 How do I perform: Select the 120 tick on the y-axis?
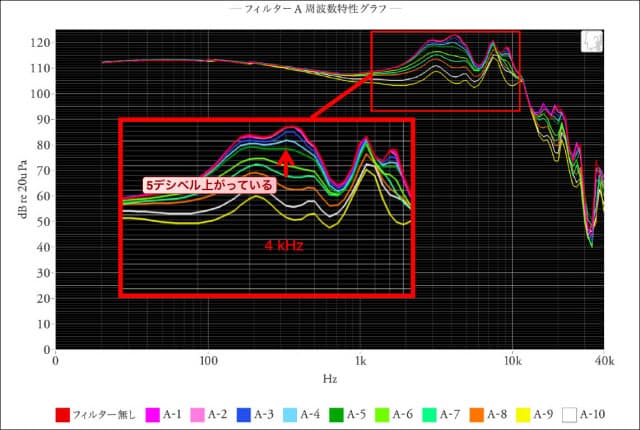40,43
